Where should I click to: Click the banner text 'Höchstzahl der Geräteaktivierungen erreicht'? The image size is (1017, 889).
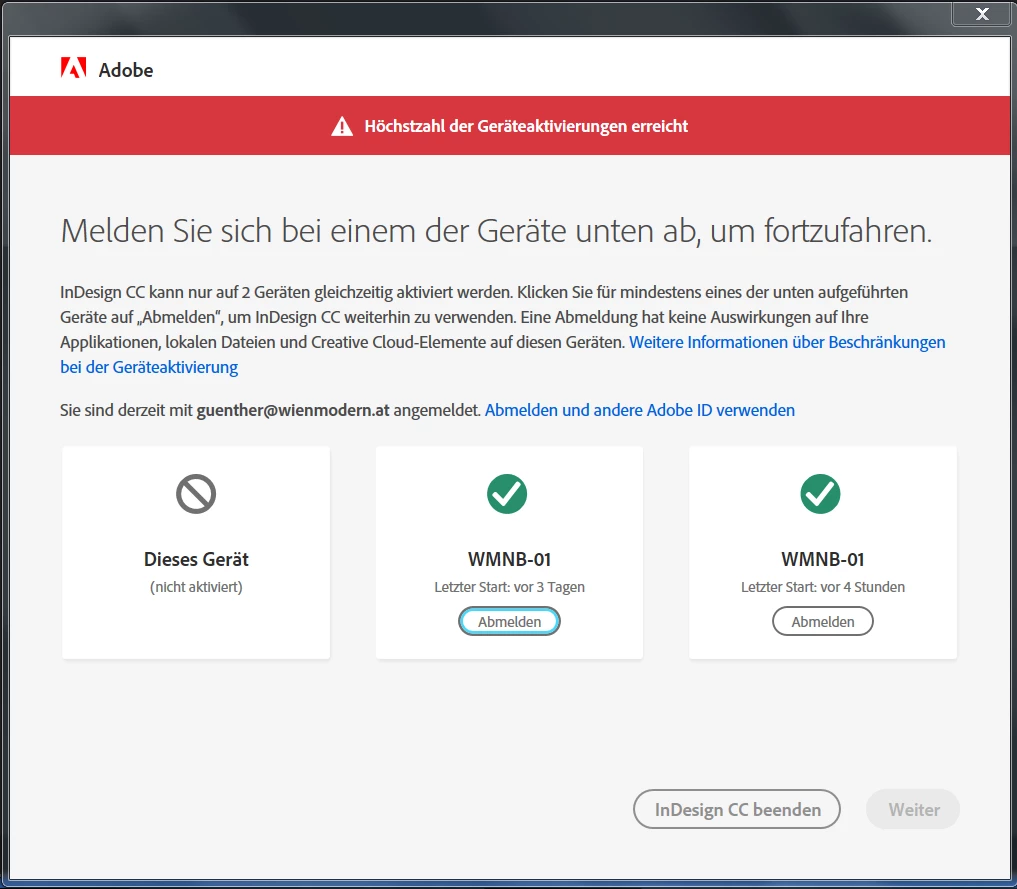(x=526, y=126)
